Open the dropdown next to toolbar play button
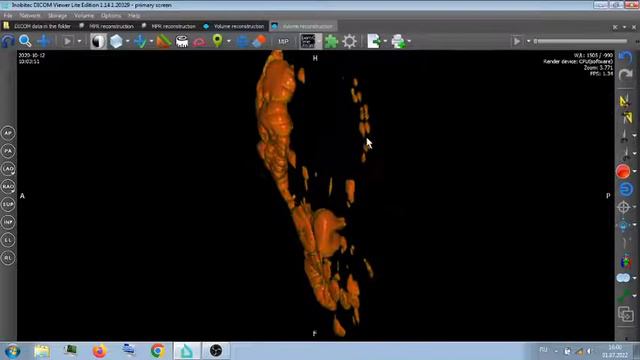 (x=79, y=41)
